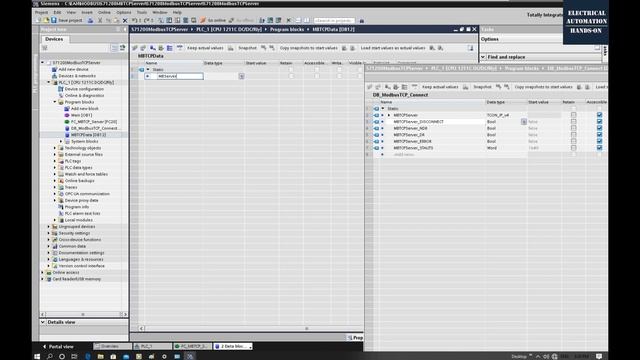Image resolution: width=640 pixels, height=360 pixels.
Task: Open PLC alarm text lists
Action: coord(82,213)
